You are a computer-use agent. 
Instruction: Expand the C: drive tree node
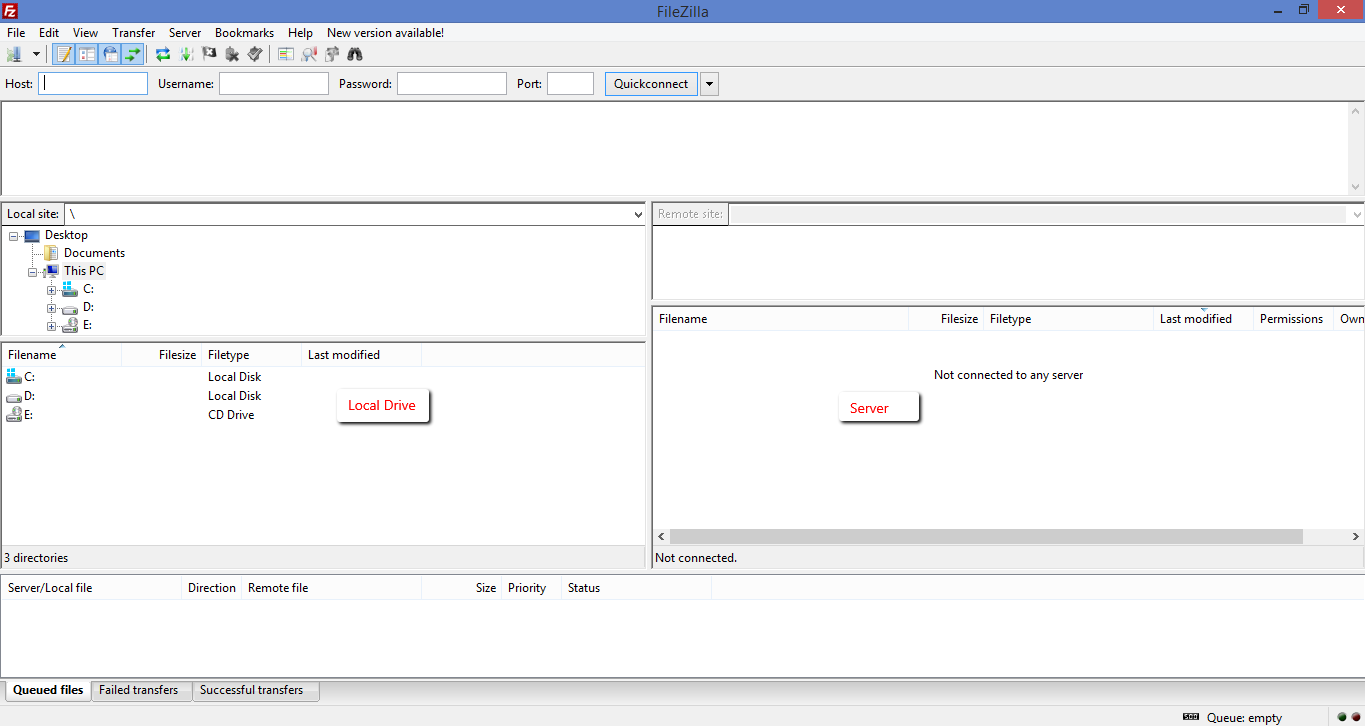pyautogui.click(x=52, y=290)
